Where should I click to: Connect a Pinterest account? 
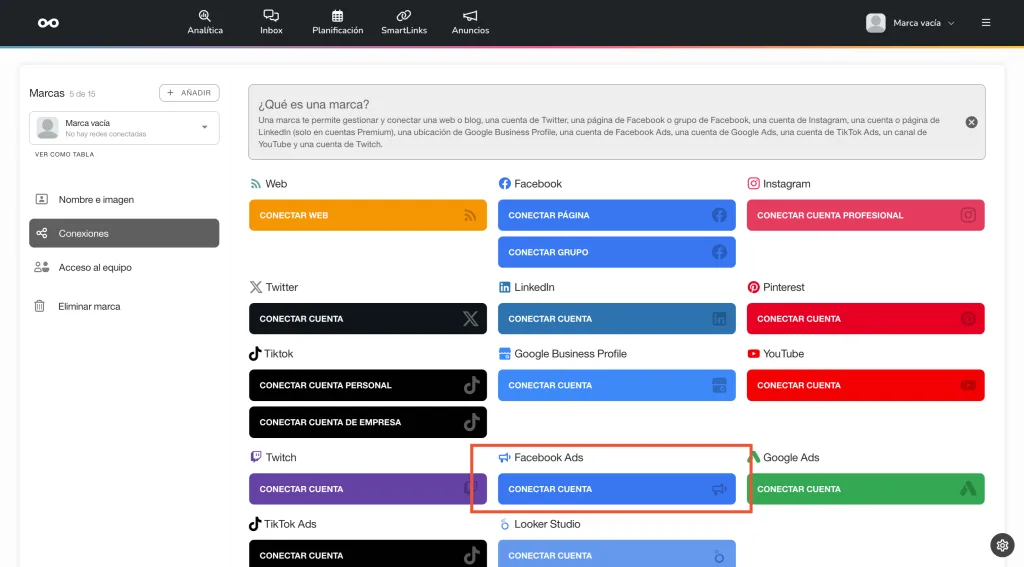(x=865, y=319)
